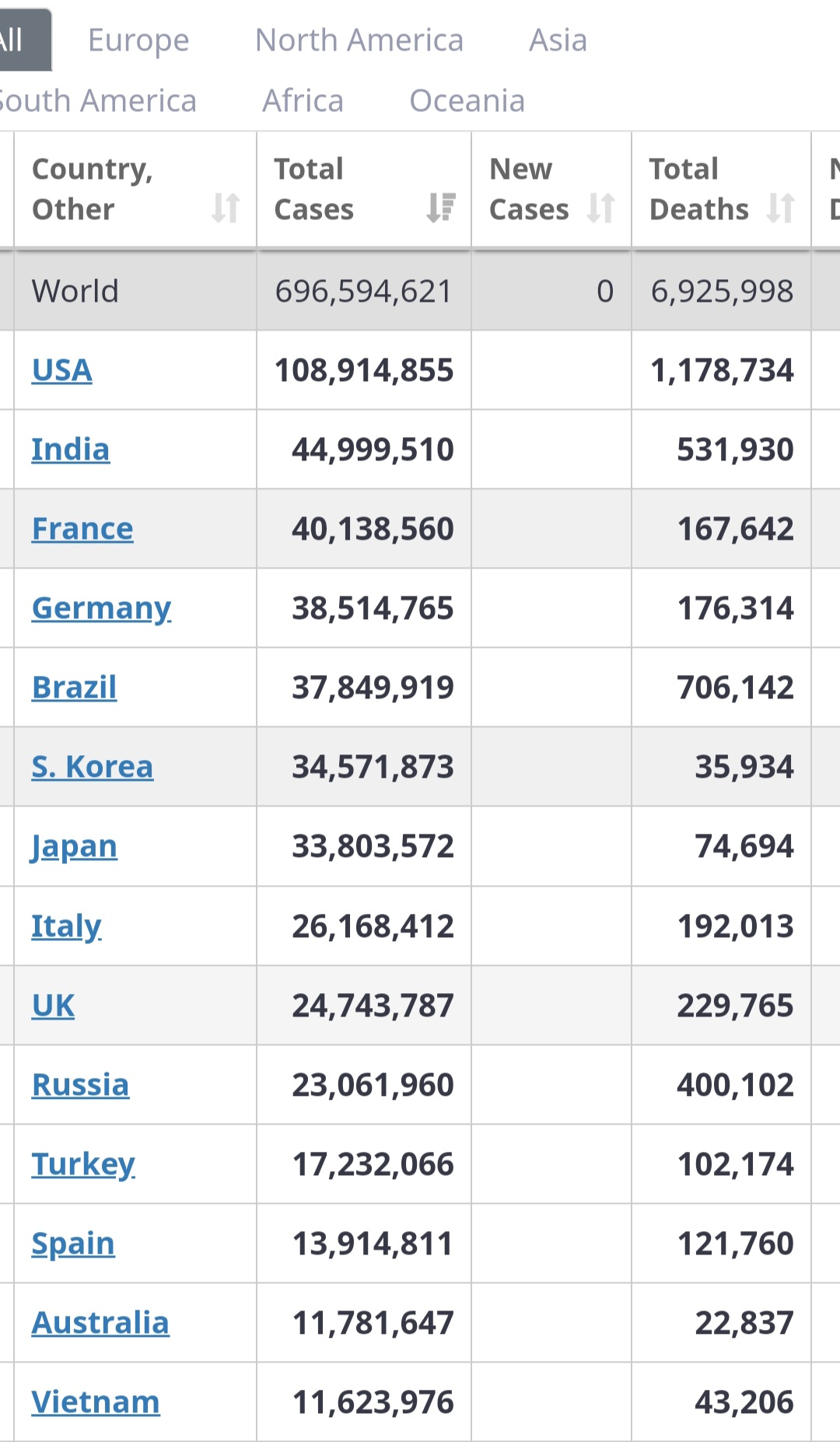Viewport: 840px width, 1442px height.
Task: Select the Vietnam country link
Action: 96,1402
